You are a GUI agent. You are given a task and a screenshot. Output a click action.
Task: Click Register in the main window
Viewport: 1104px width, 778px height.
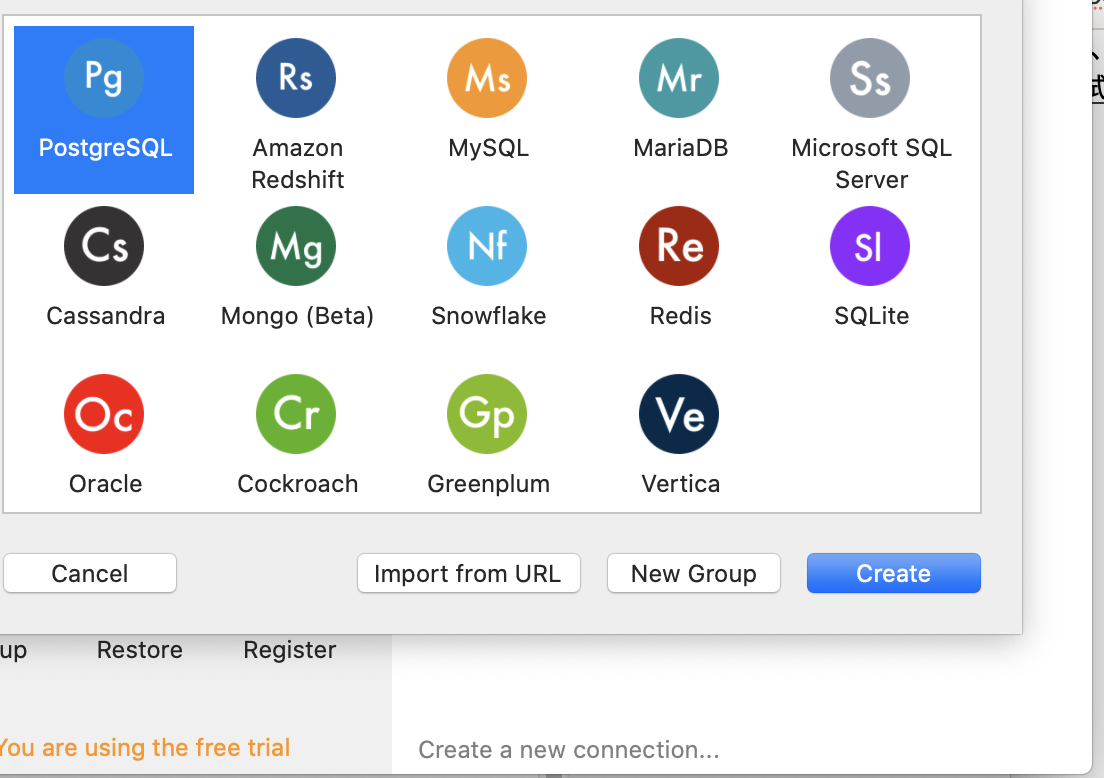(289, 650)
